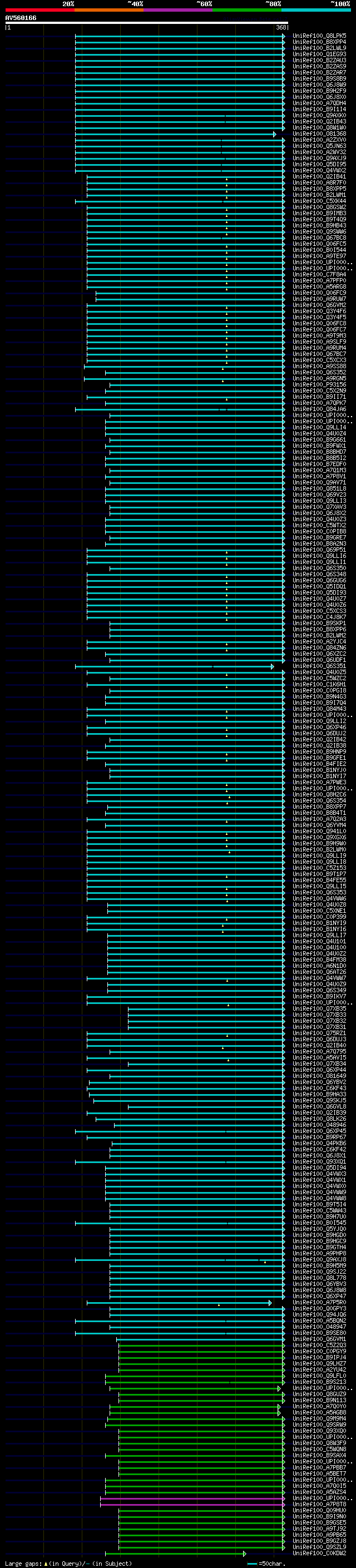The image size is (356, 1568).
Task: Open hit UniRef100_Q1EG93
Action: coord(319,54)
